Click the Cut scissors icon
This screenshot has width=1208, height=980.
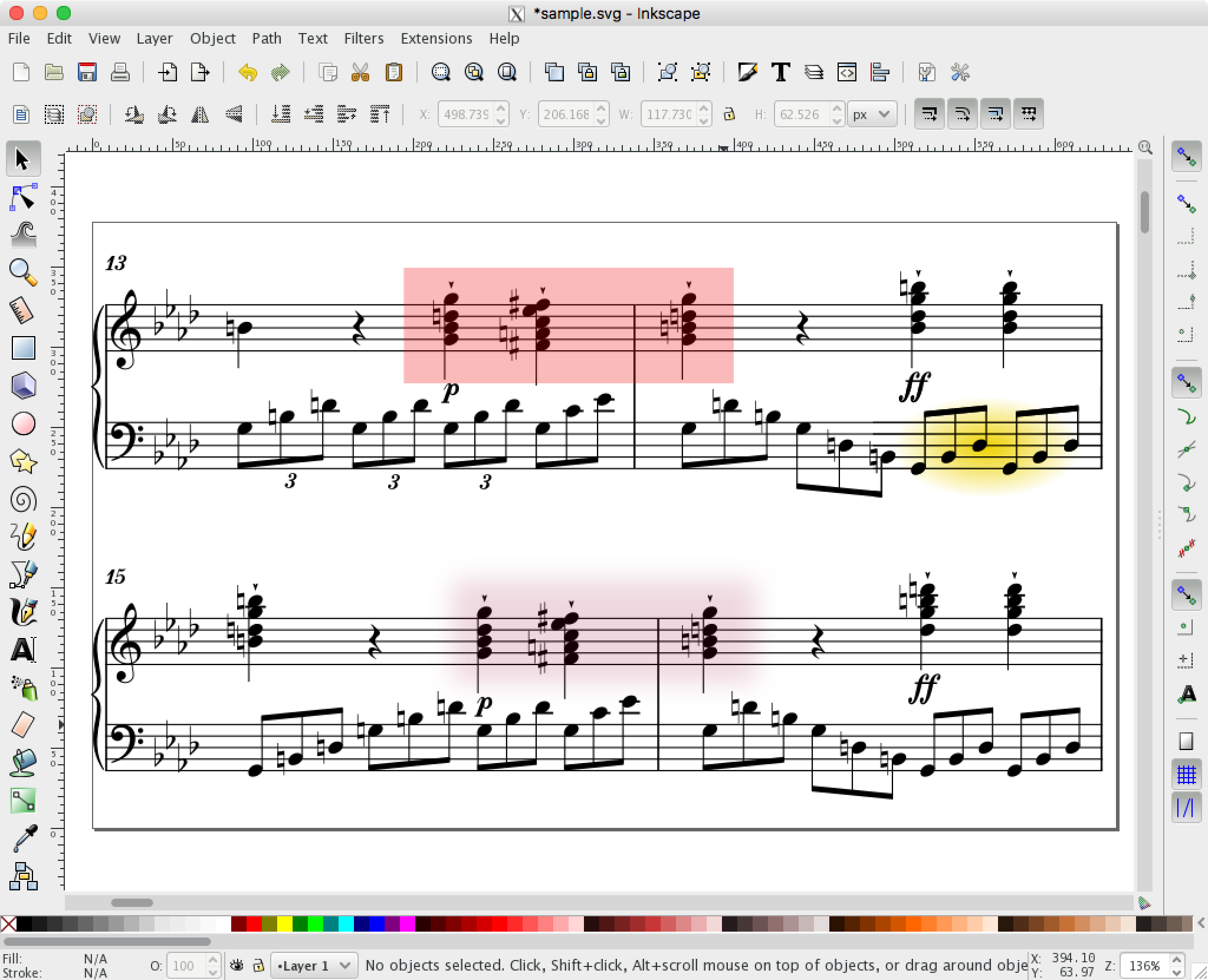(360, 73)
